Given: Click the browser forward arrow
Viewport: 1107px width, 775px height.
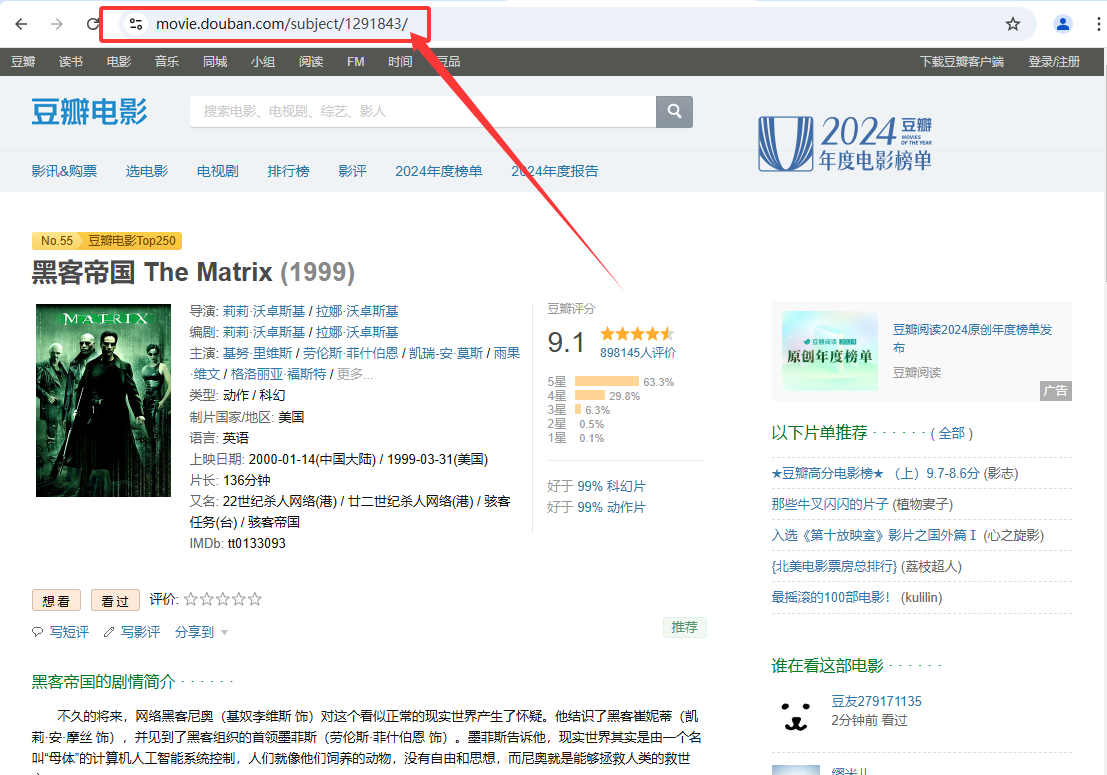Looking at the screenshot, I should [x=57, y=24].
